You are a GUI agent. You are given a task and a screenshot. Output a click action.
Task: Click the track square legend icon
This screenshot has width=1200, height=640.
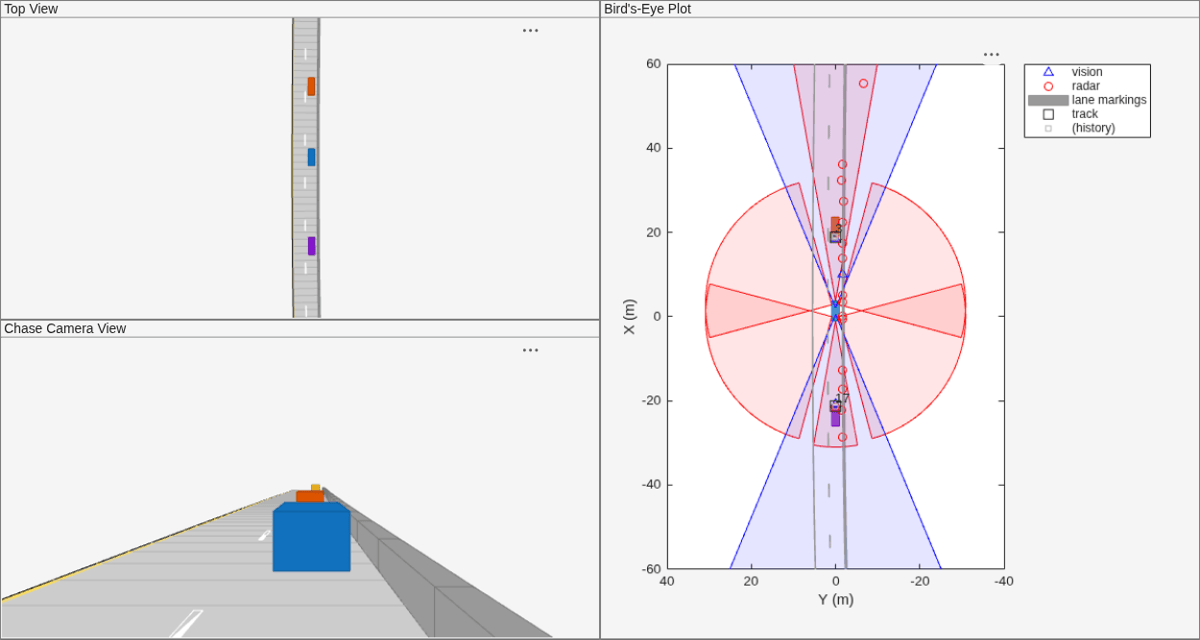(x=1048, y=114)
